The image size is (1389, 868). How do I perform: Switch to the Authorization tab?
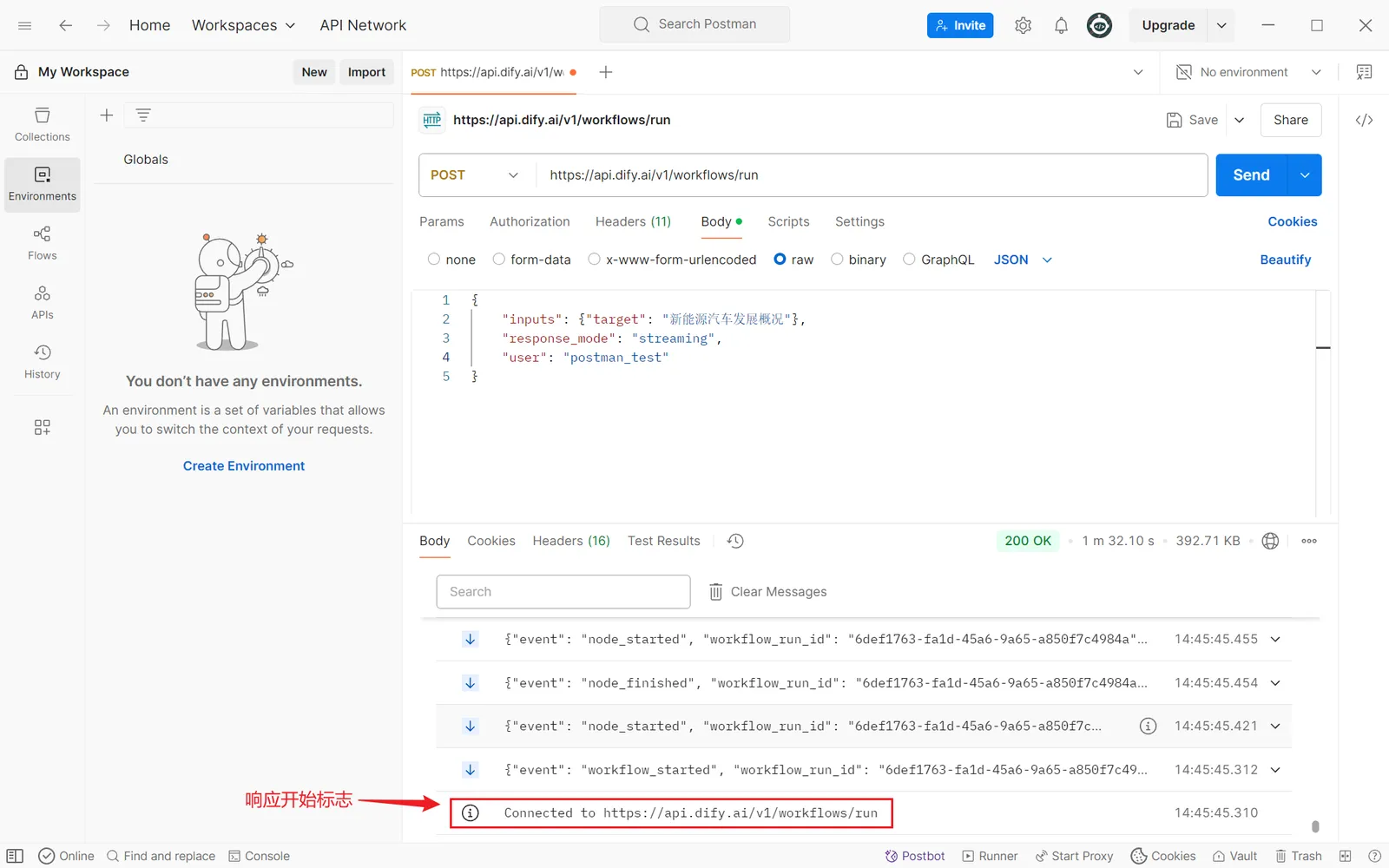tap(530, 221)
